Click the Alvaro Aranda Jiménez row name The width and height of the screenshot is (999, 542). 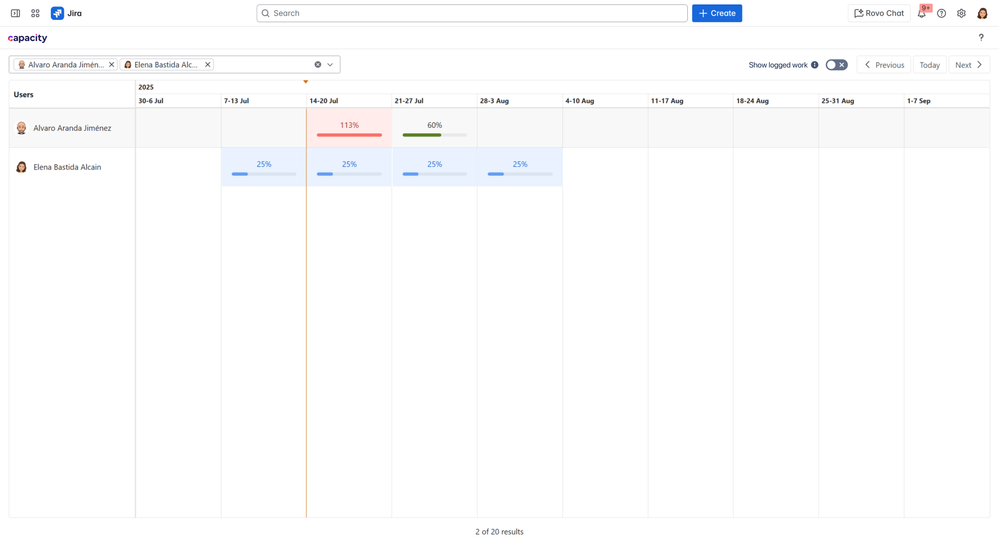click(72, 128)
